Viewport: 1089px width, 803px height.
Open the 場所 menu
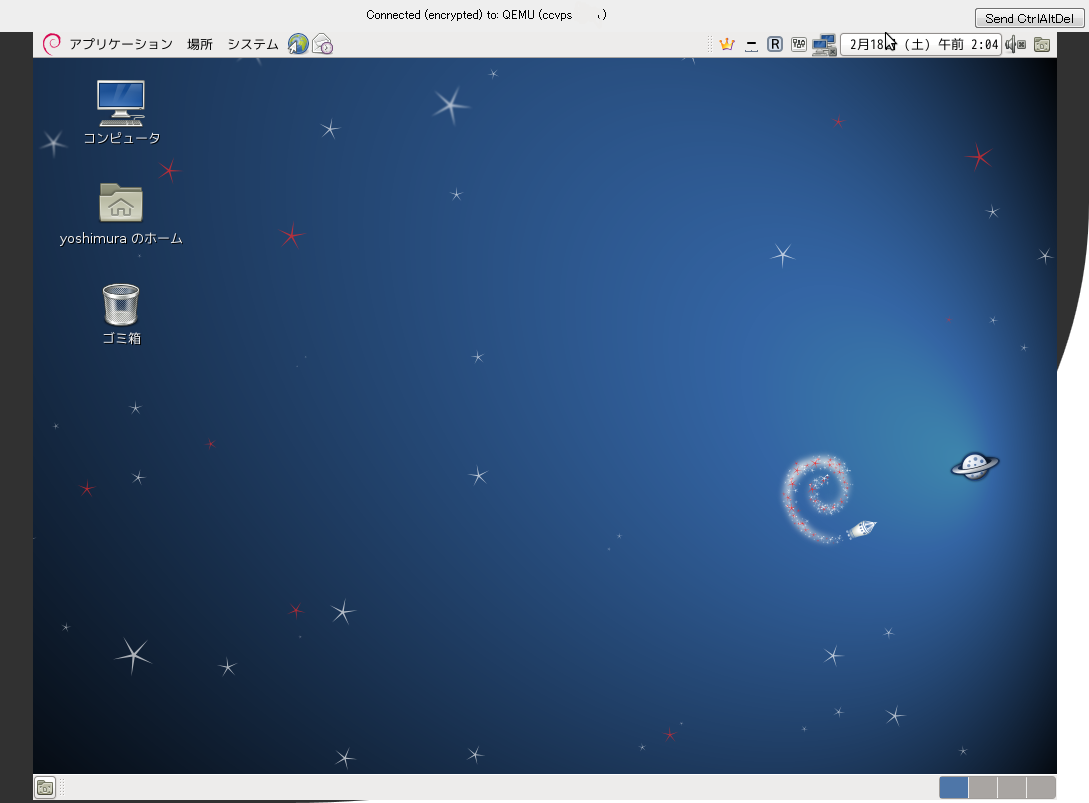pyautogui.click(x=199, y=44)
